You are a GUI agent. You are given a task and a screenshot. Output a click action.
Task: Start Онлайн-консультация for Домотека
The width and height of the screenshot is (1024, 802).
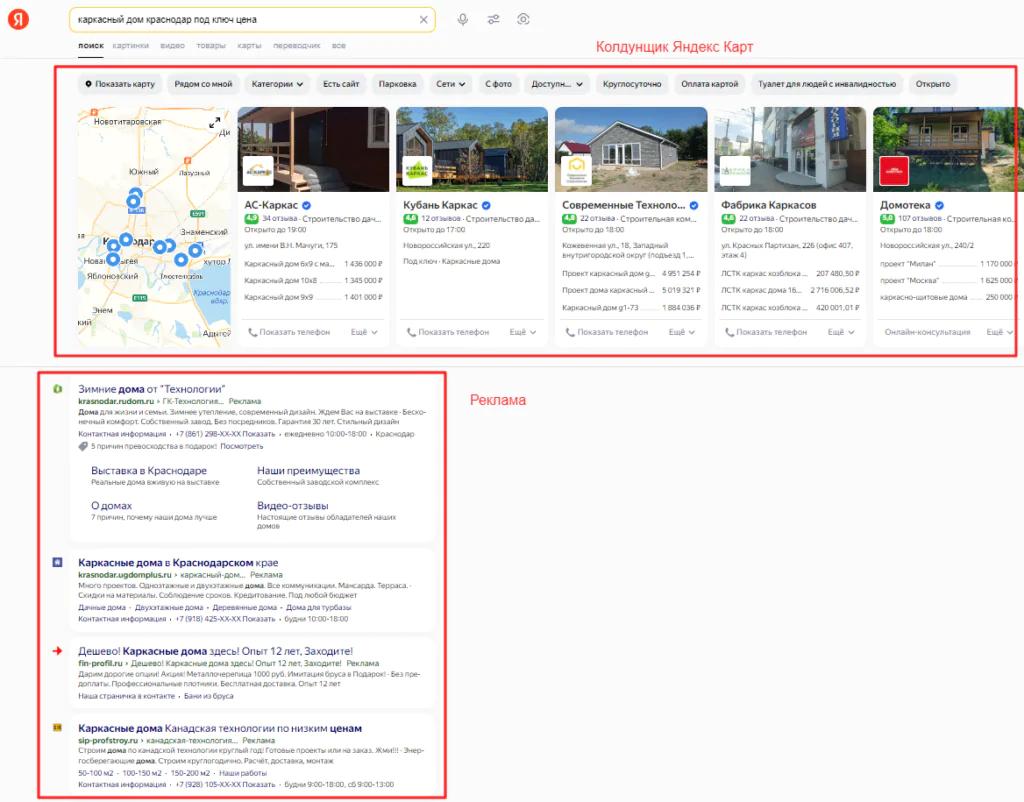click(927, 332)
